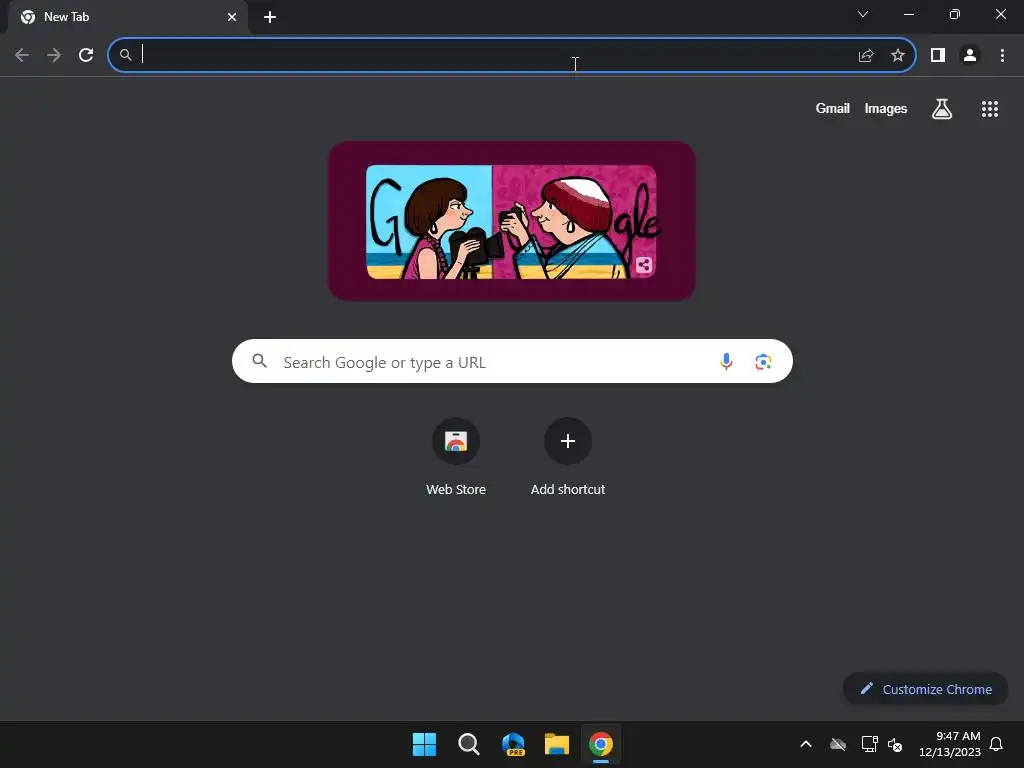Open clock and date 9:47 AM

point(950,744)
